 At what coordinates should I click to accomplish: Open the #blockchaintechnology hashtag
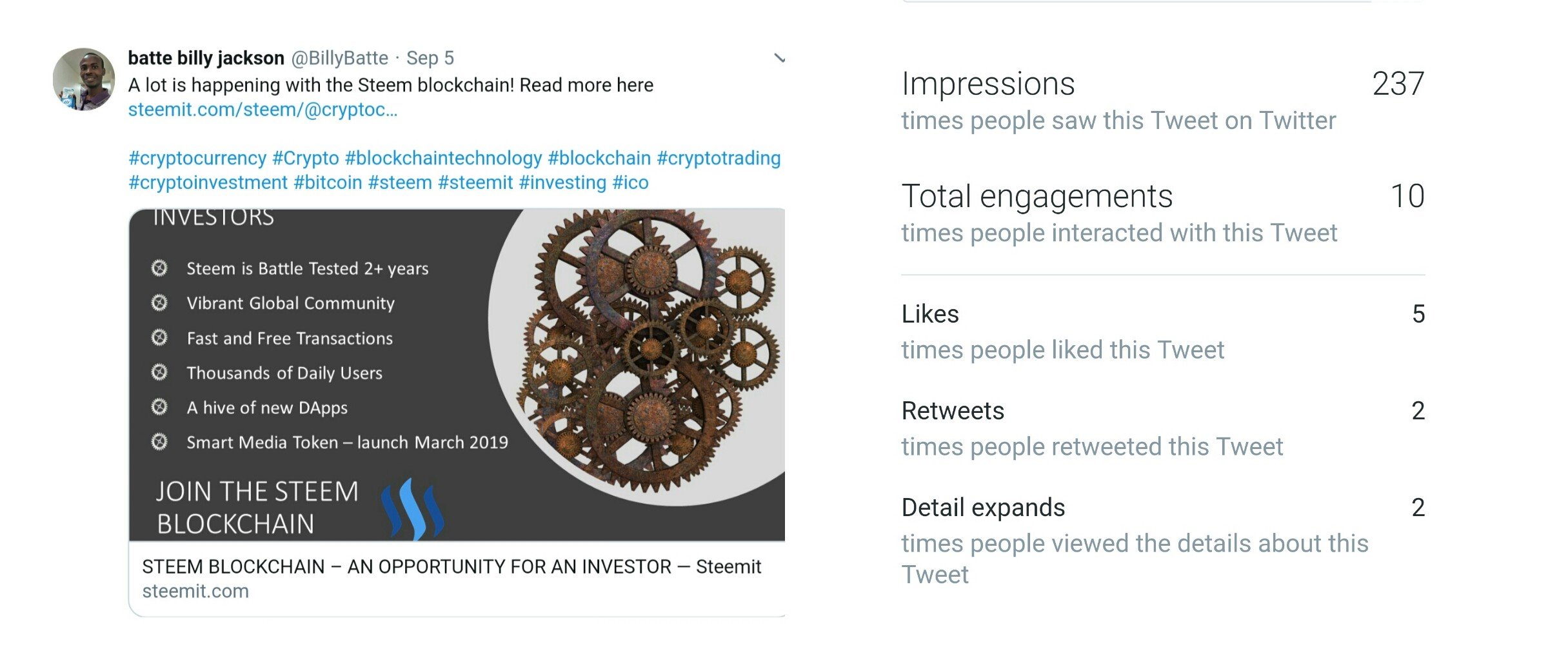(x=444, y=158)
